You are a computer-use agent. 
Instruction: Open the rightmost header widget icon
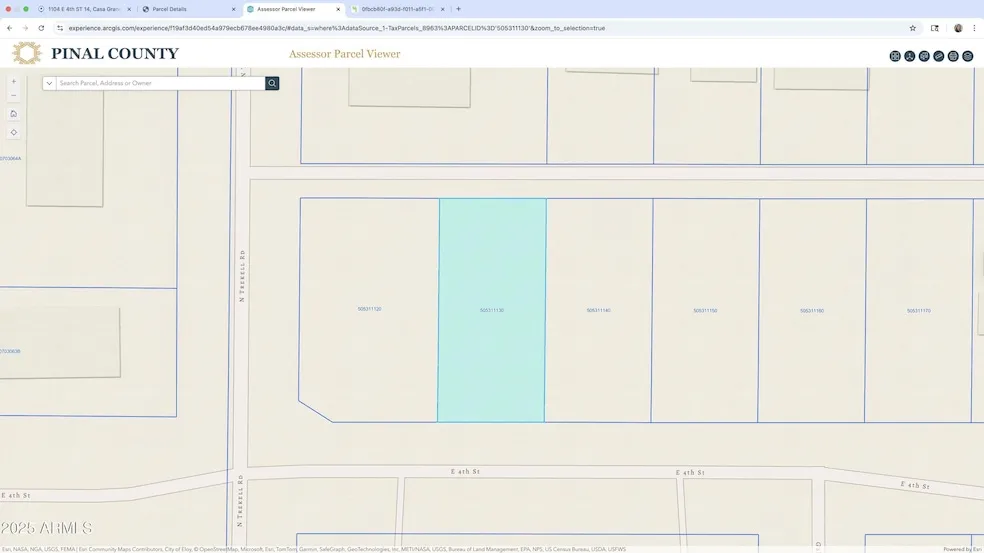968,56
